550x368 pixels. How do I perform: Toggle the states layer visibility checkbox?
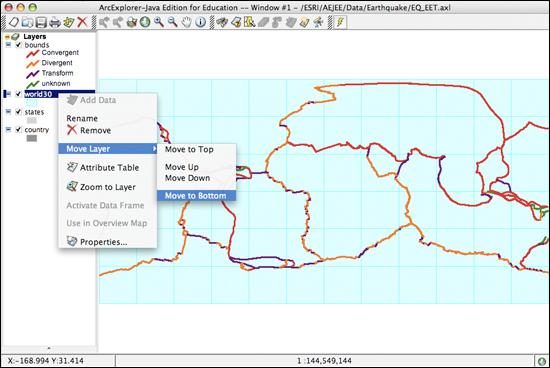point(19,112)
